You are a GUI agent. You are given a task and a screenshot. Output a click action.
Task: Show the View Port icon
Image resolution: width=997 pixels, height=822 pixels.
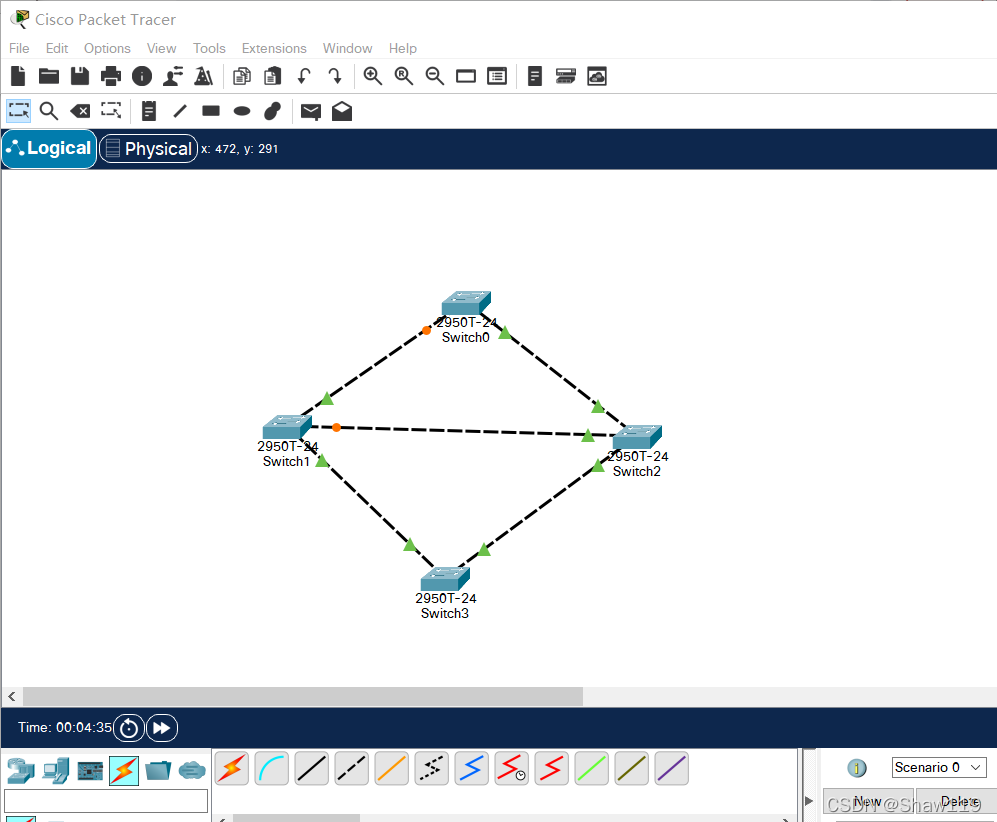[566, 76]
